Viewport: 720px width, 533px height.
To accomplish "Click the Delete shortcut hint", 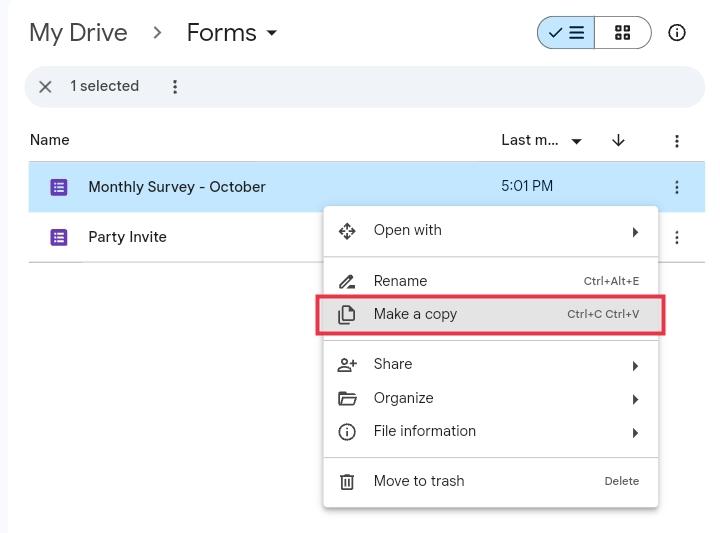I will 622,481.
